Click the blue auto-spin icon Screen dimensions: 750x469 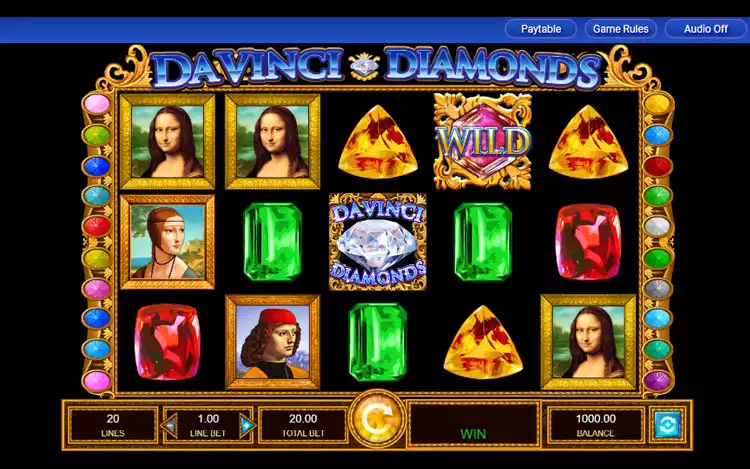[667, 424]
